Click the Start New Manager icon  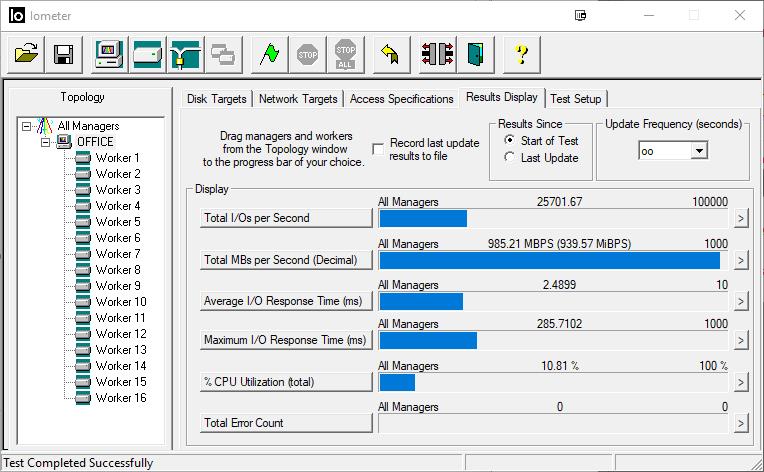click(109, 54)
